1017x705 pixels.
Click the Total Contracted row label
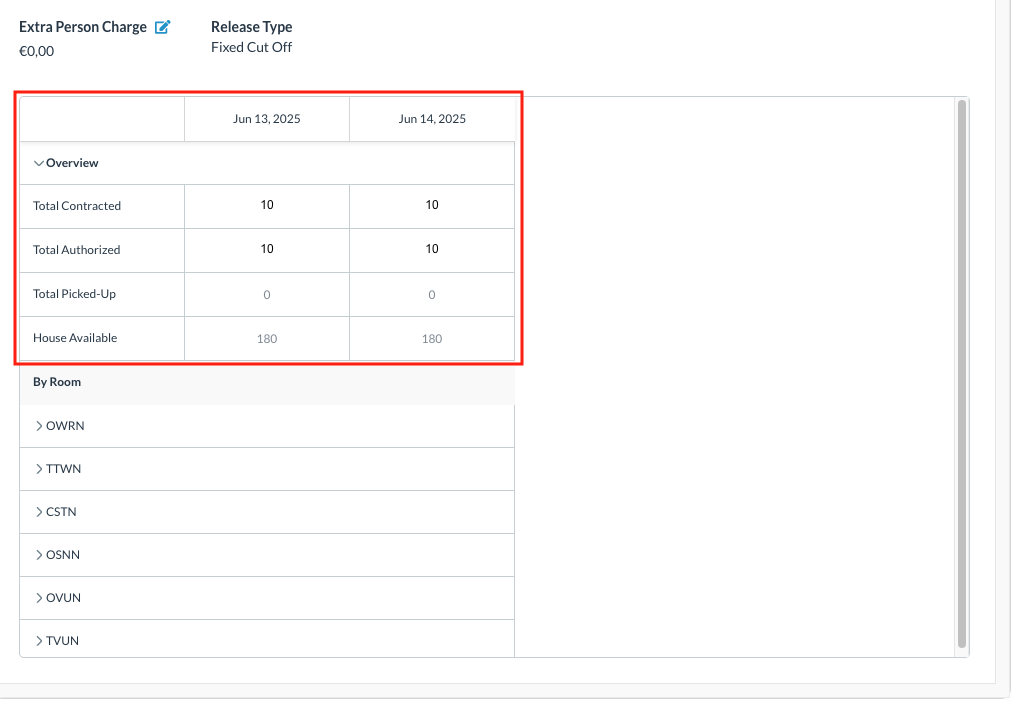click(x=77, y=206)
